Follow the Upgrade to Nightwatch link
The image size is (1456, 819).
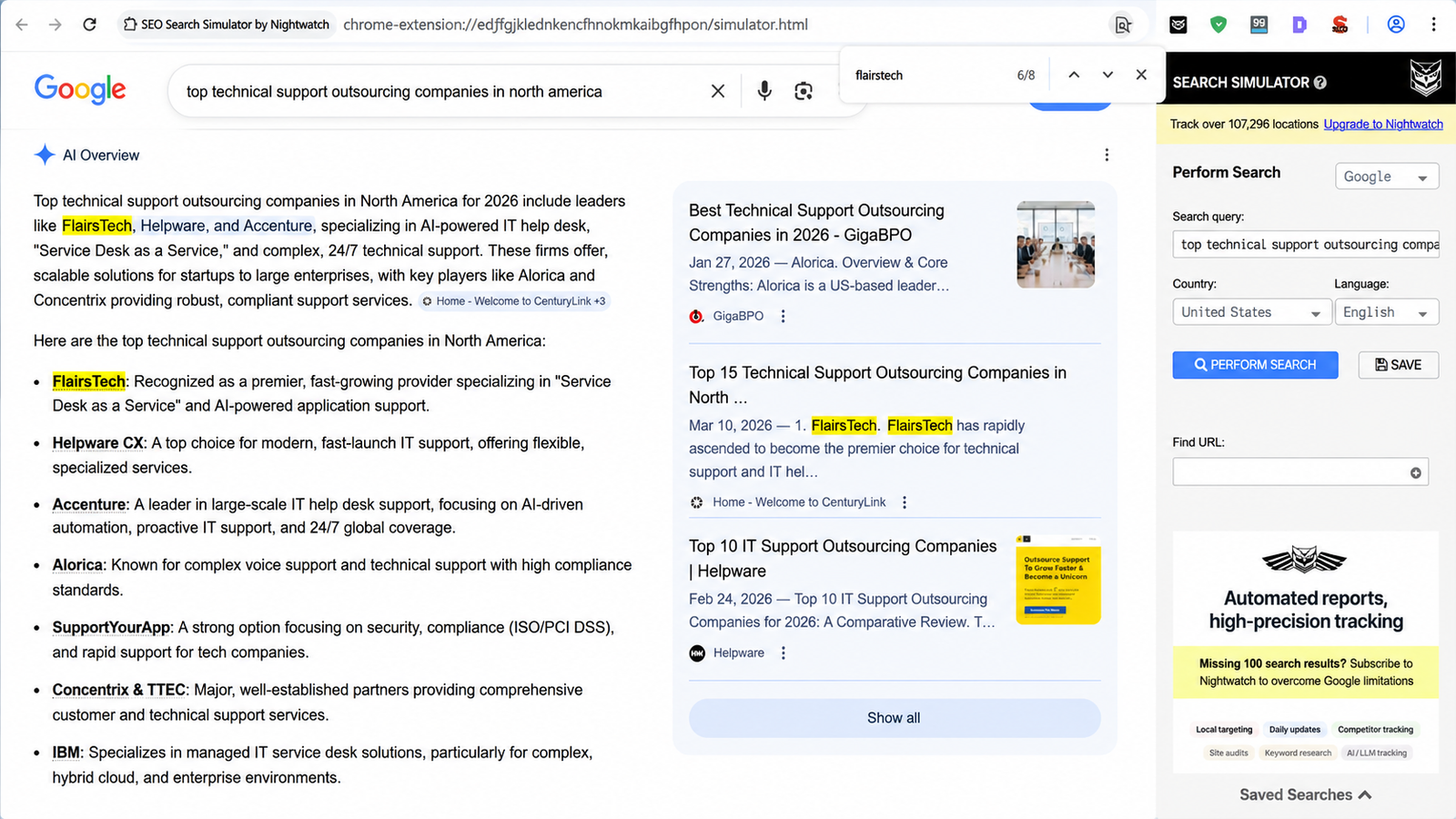click(x=1383, y=124)
